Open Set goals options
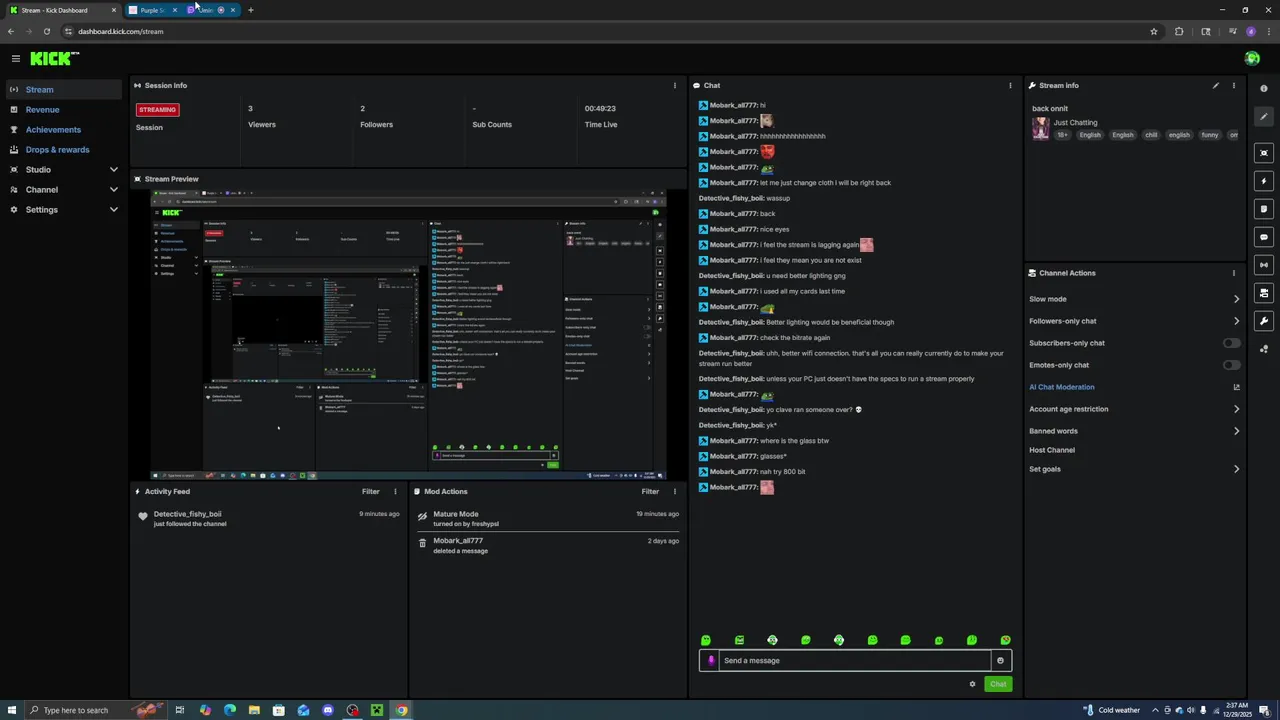Image resolution: width=1280 pixels, height=720 pixels. point(1134,469)
